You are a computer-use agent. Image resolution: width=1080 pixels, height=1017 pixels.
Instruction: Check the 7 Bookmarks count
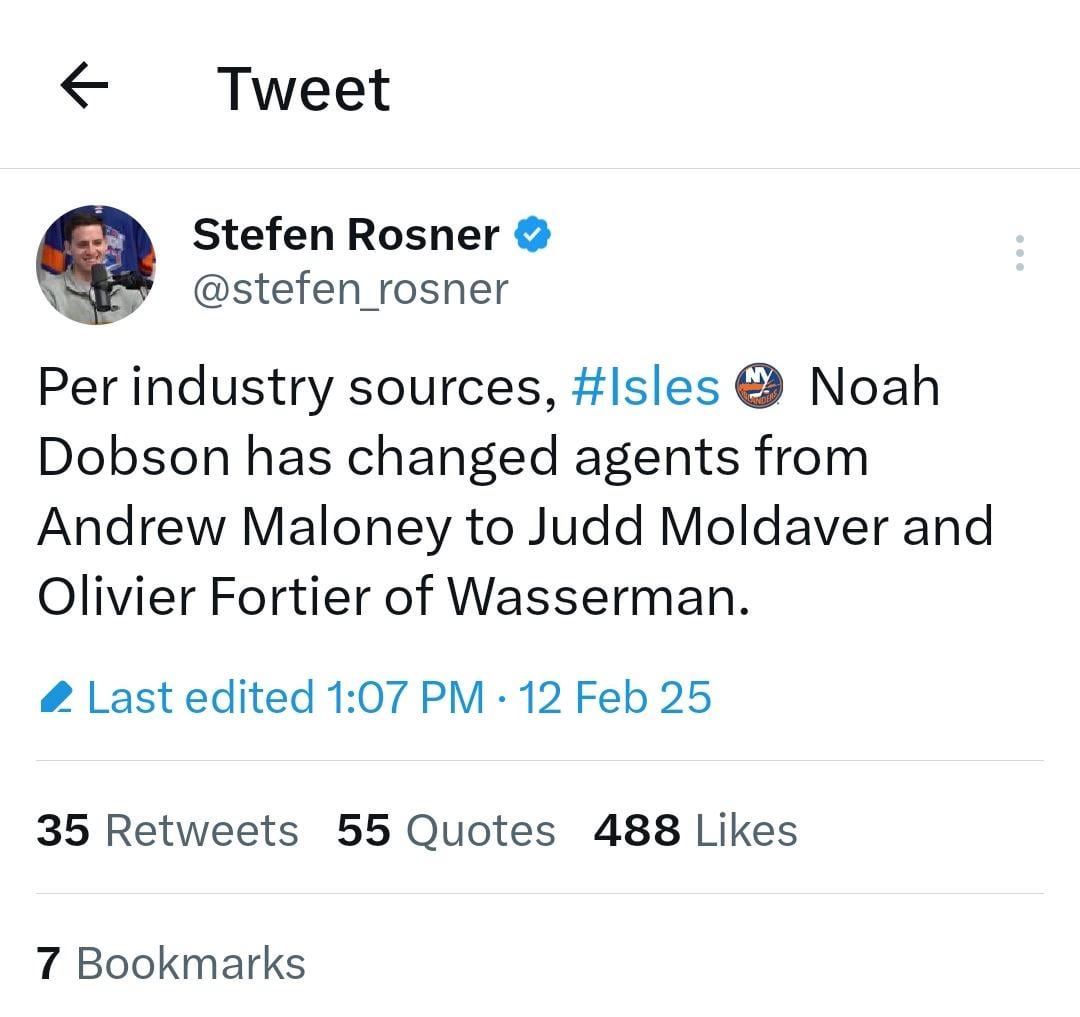(170, 963)
